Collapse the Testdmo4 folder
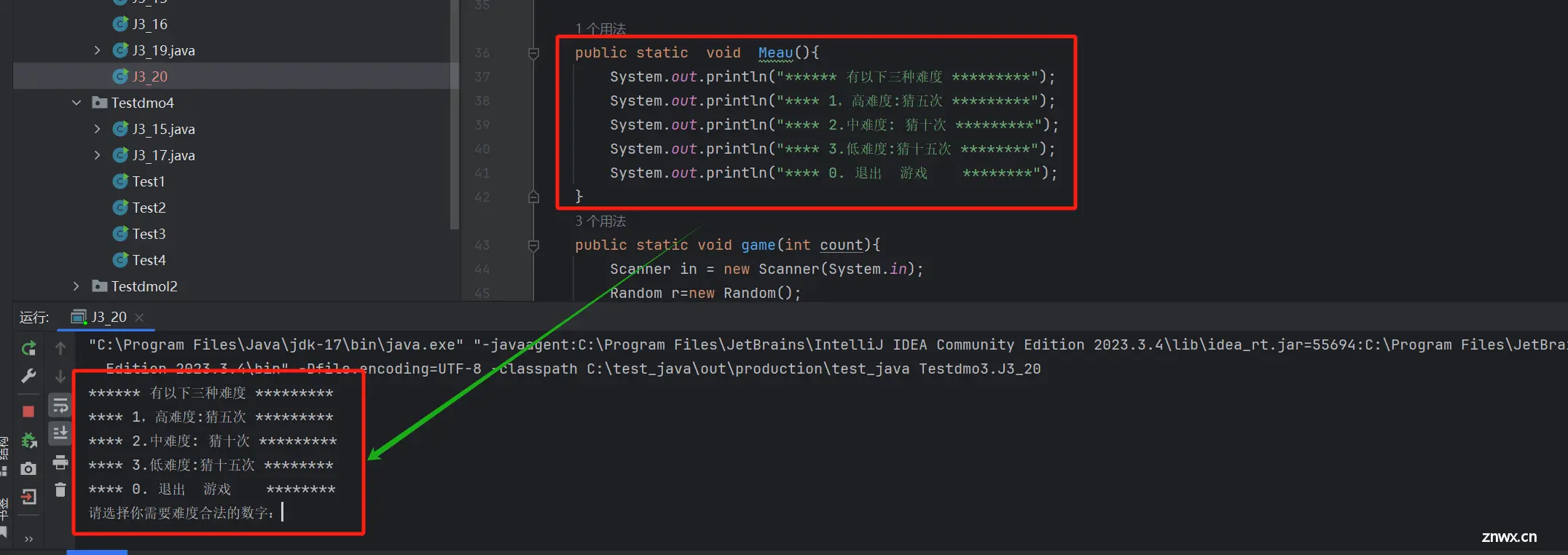Screen dimensions: 1568x555 tap(77, 103)
